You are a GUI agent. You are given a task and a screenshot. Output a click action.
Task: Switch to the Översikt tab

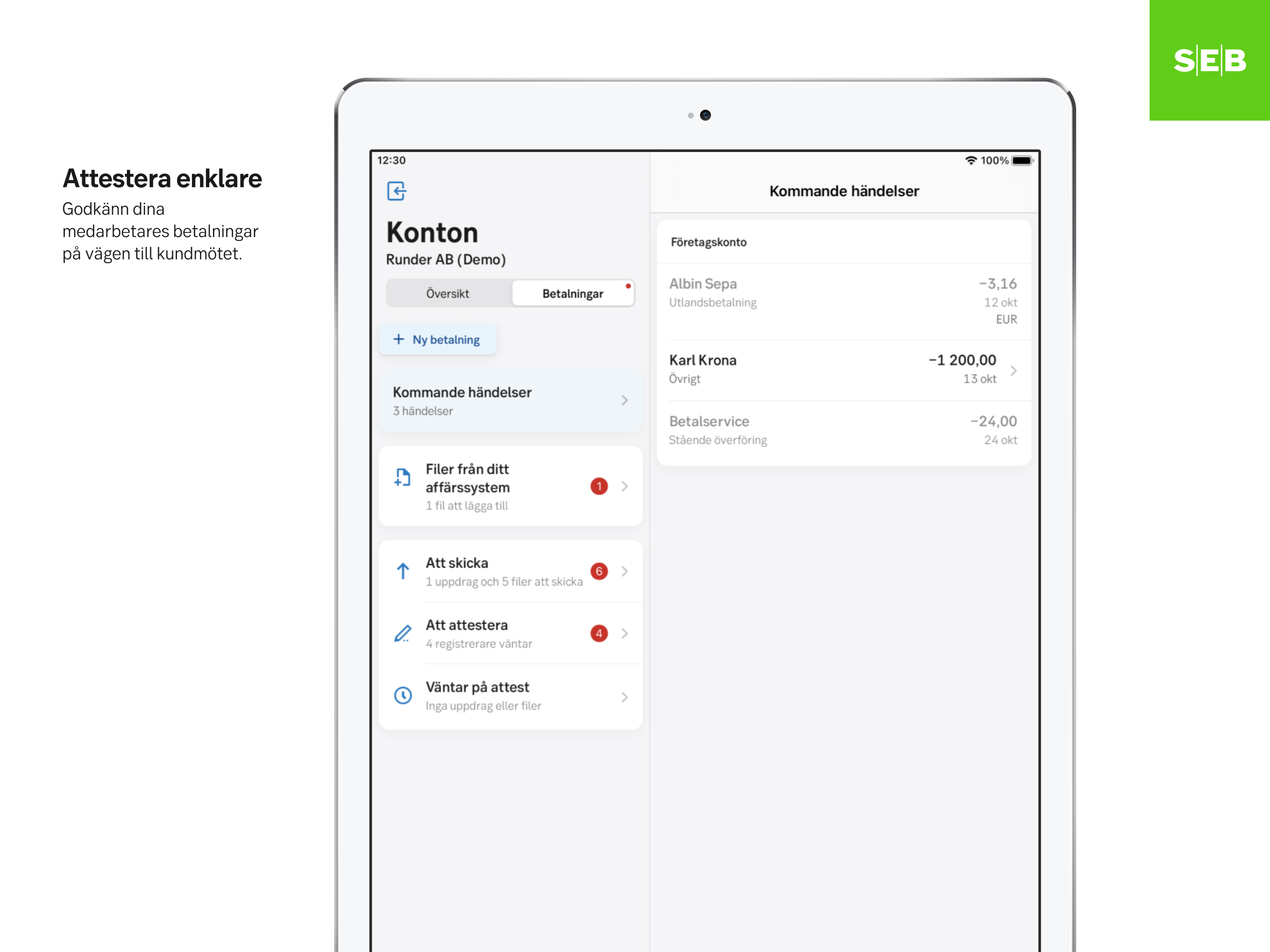point(447,293)
